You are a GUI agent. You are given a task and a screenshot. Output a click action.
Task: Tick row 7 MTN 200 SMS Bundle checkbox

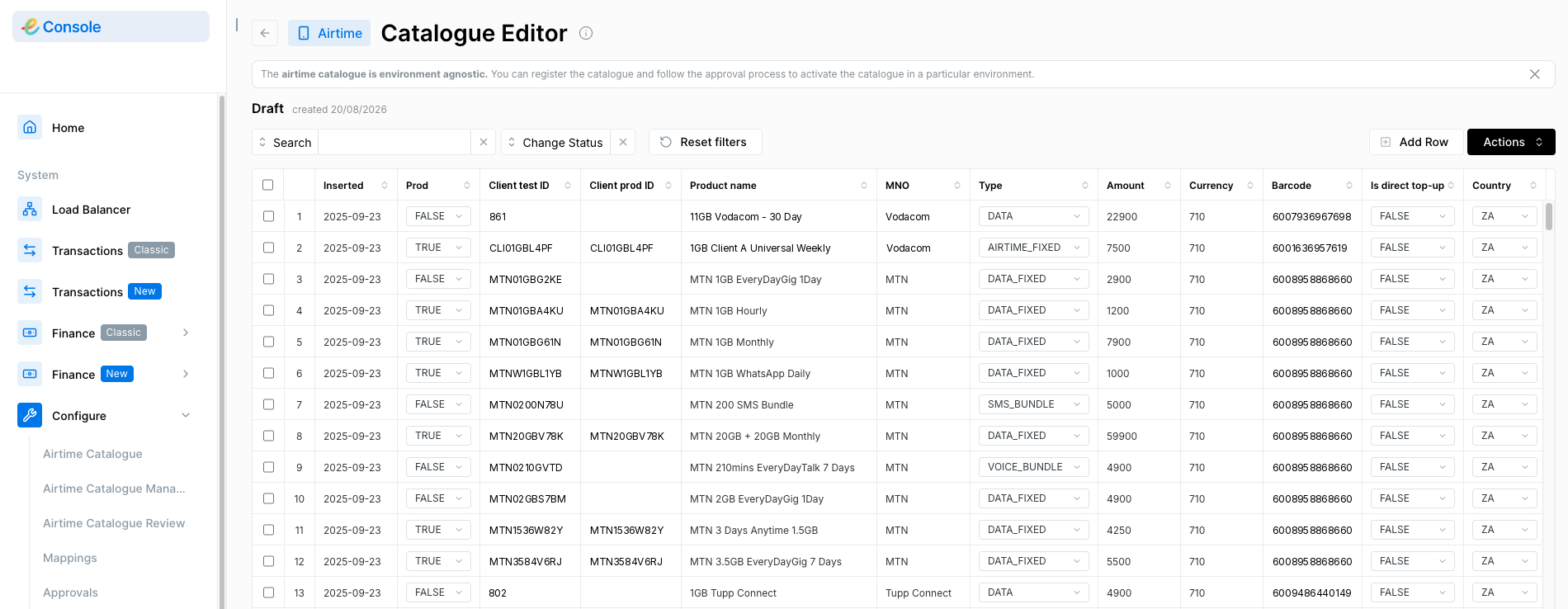click(x=268, y=404)
